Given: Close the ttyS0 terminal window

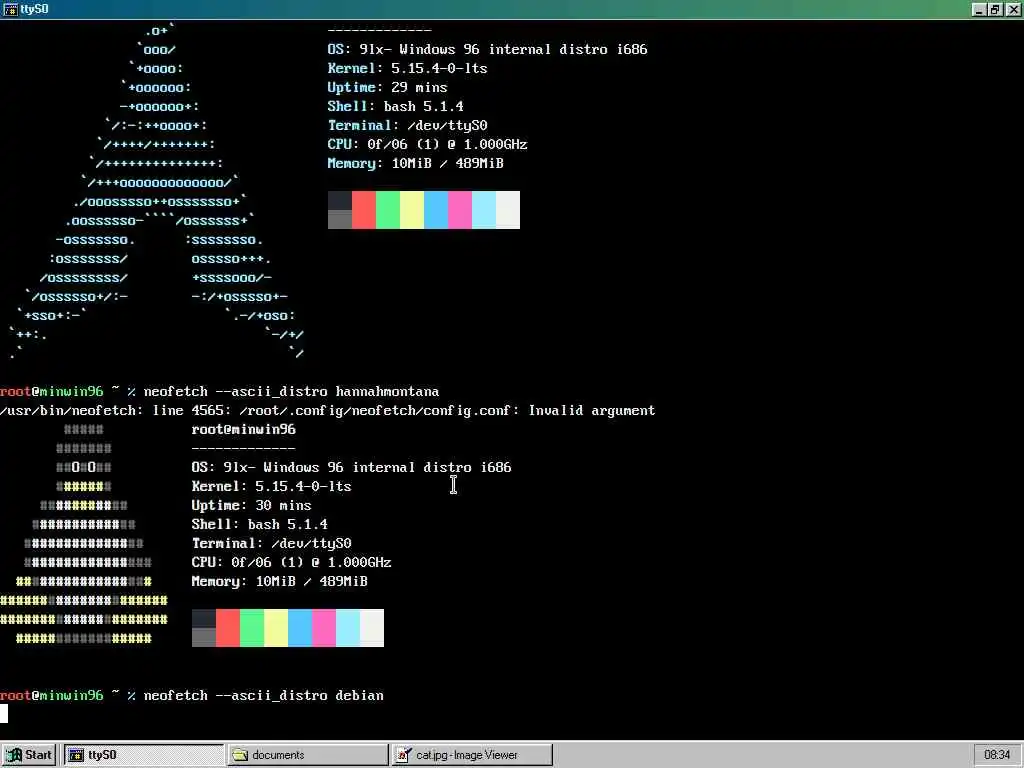Looking at the screenshot, I should [x=1013, y=9].
